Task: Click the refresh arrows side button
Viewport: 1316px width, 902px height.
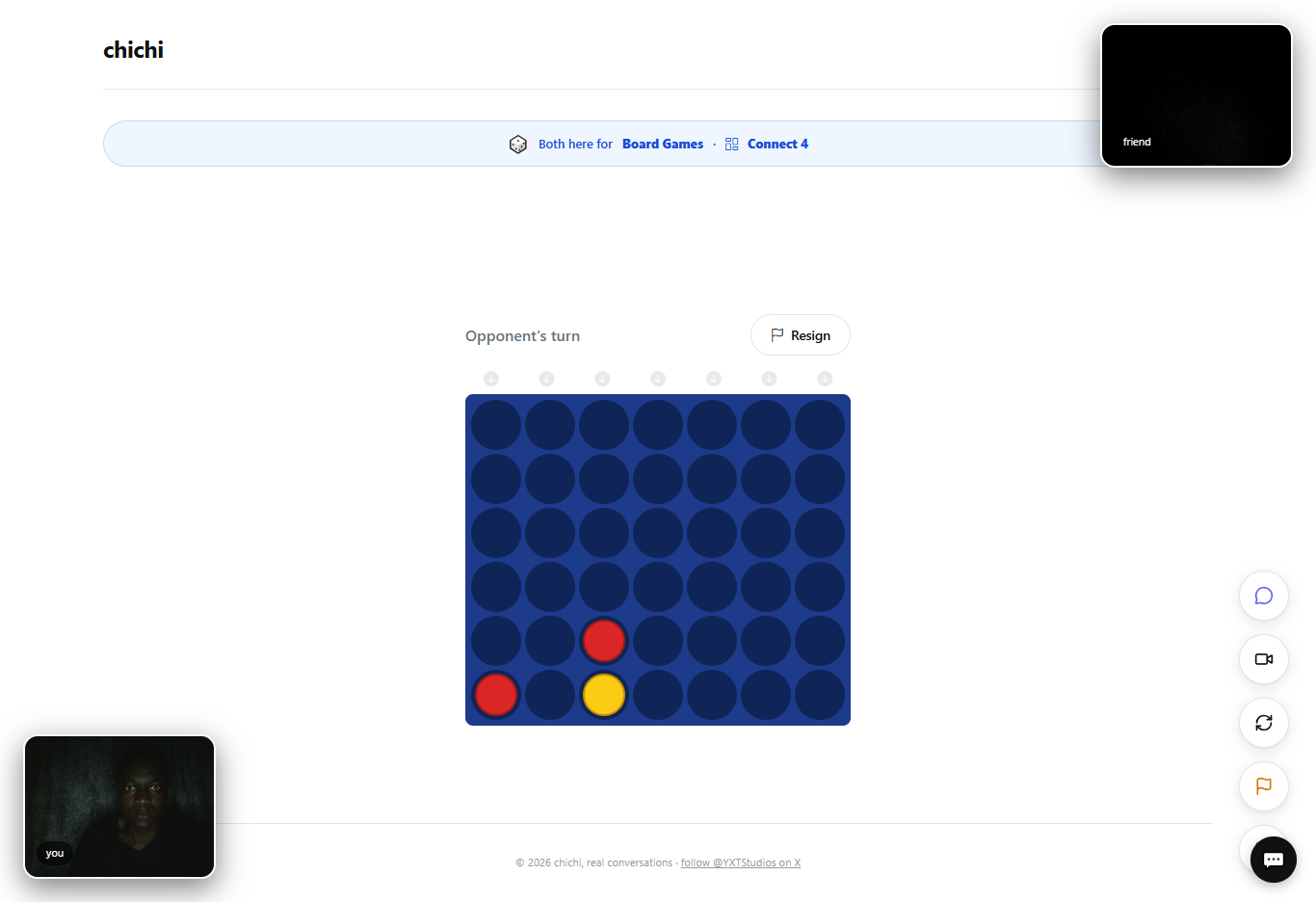Action: coord(1264,723)
